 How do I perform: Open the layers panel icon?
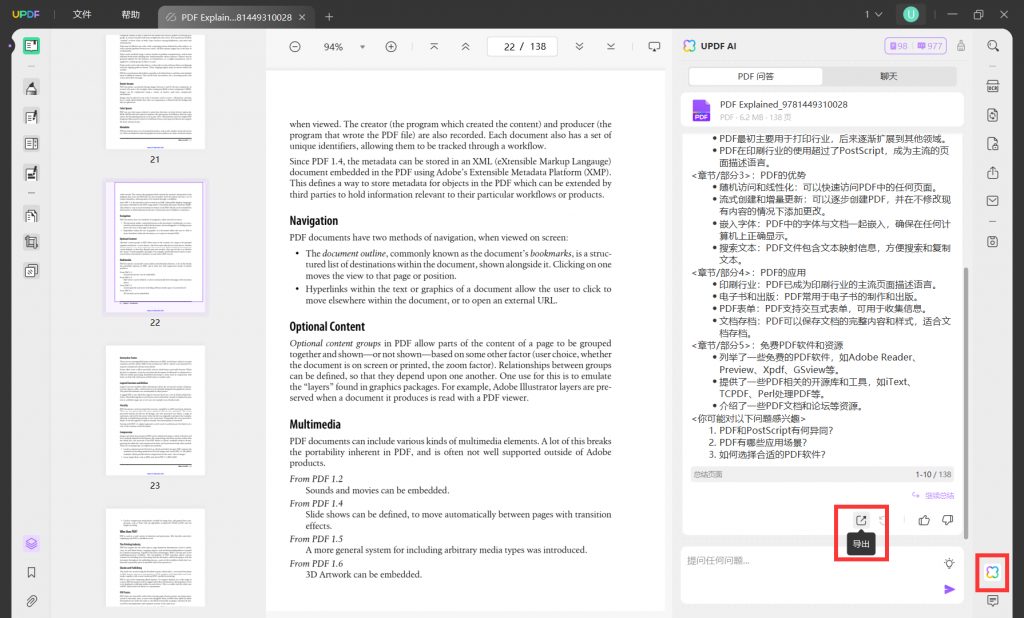click(x=31, y=544)
